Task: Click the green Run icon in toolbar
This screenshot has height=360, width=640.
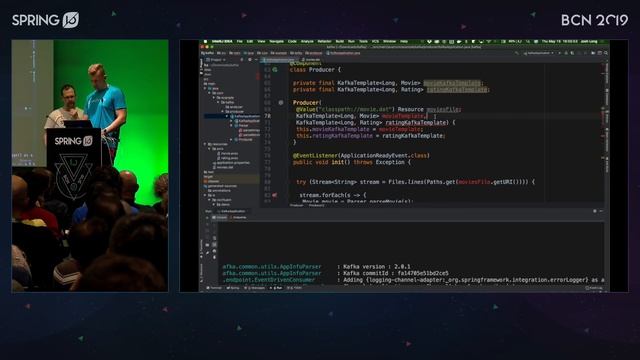Action: [x=560, y=53]
